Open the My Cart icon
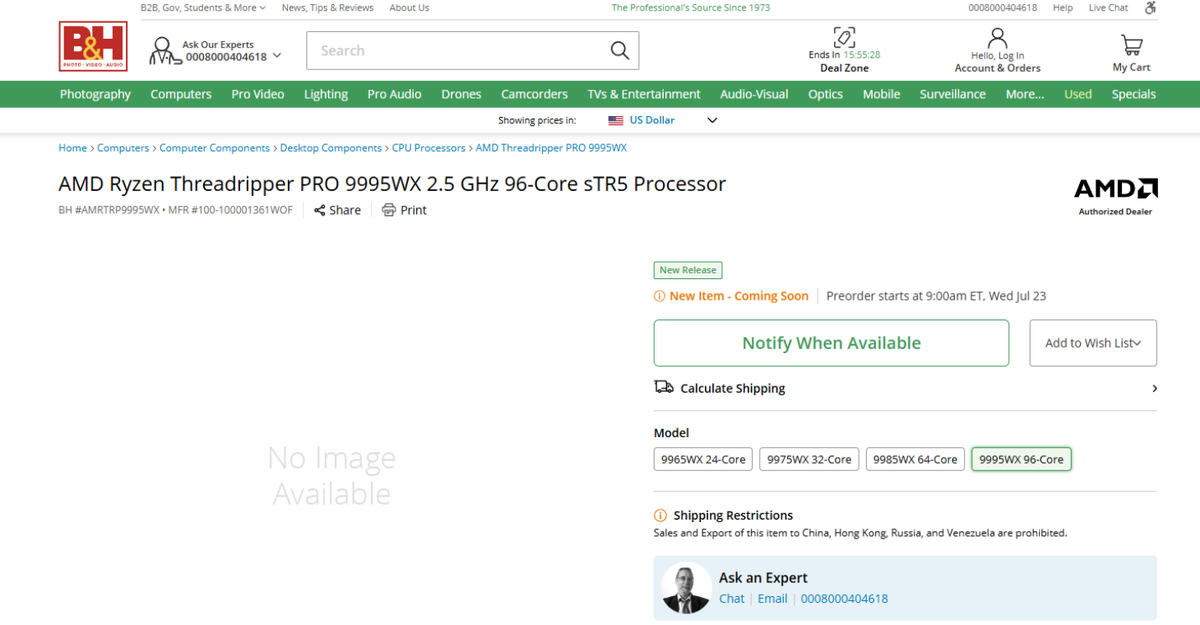Image resolution: width=1200 pixels, height=625 pixels. pos(1132,45)
